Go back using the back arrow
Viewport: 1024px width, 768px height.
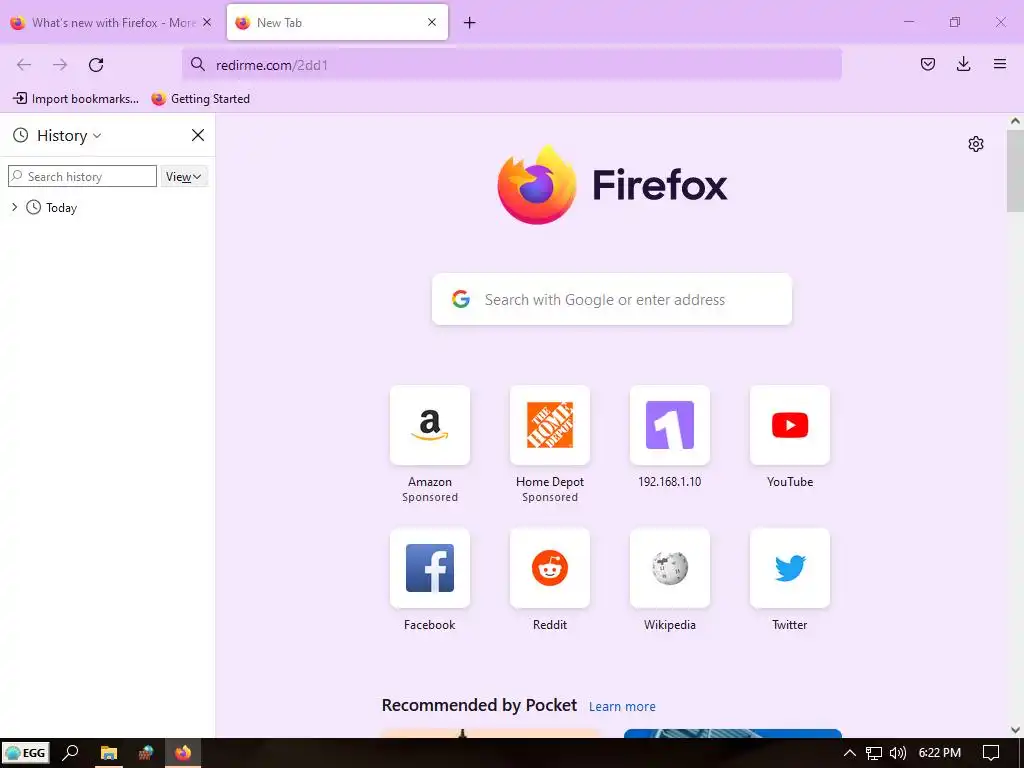tap(24, 65)
